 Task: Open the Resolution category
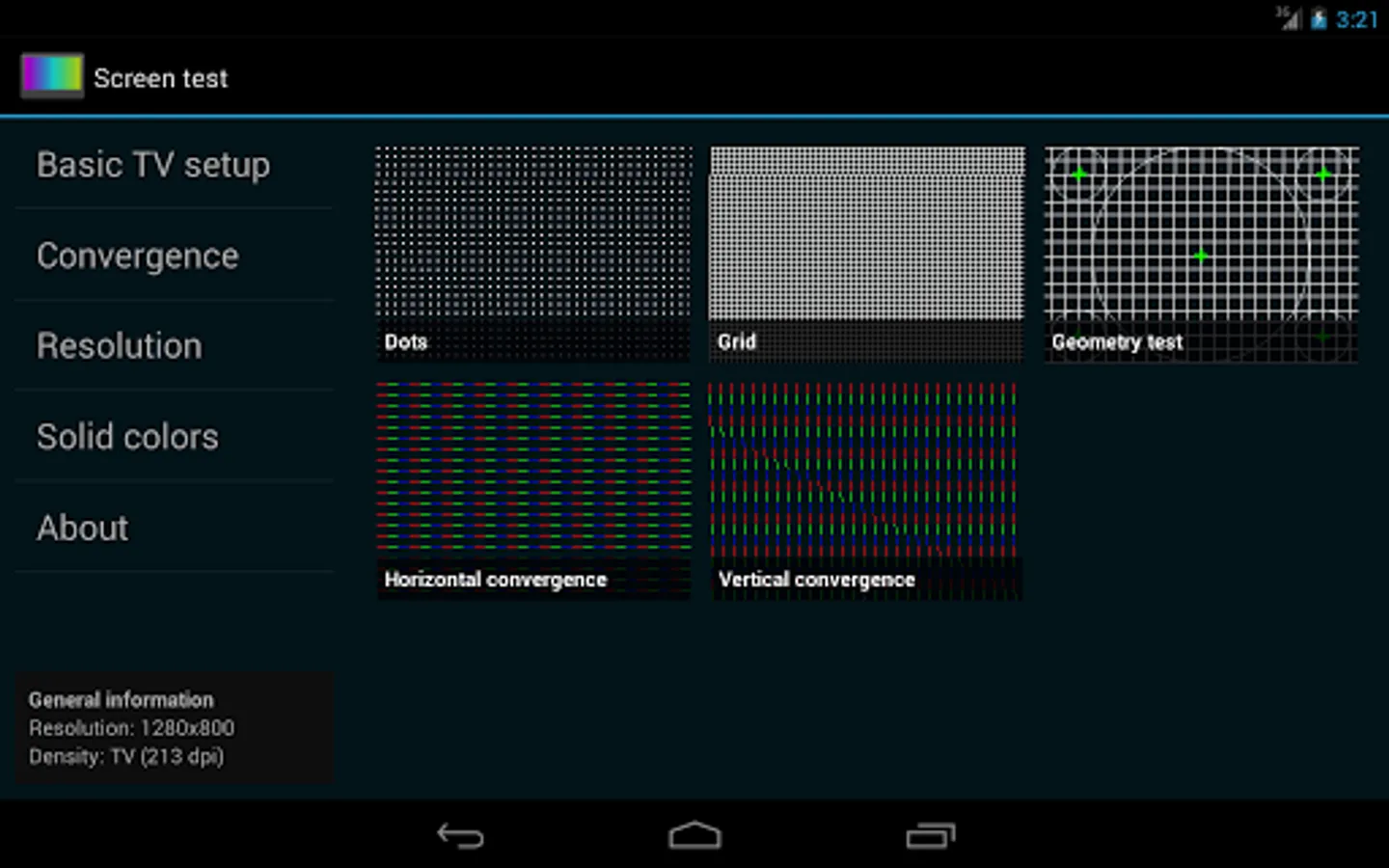[x=175, y=346]
